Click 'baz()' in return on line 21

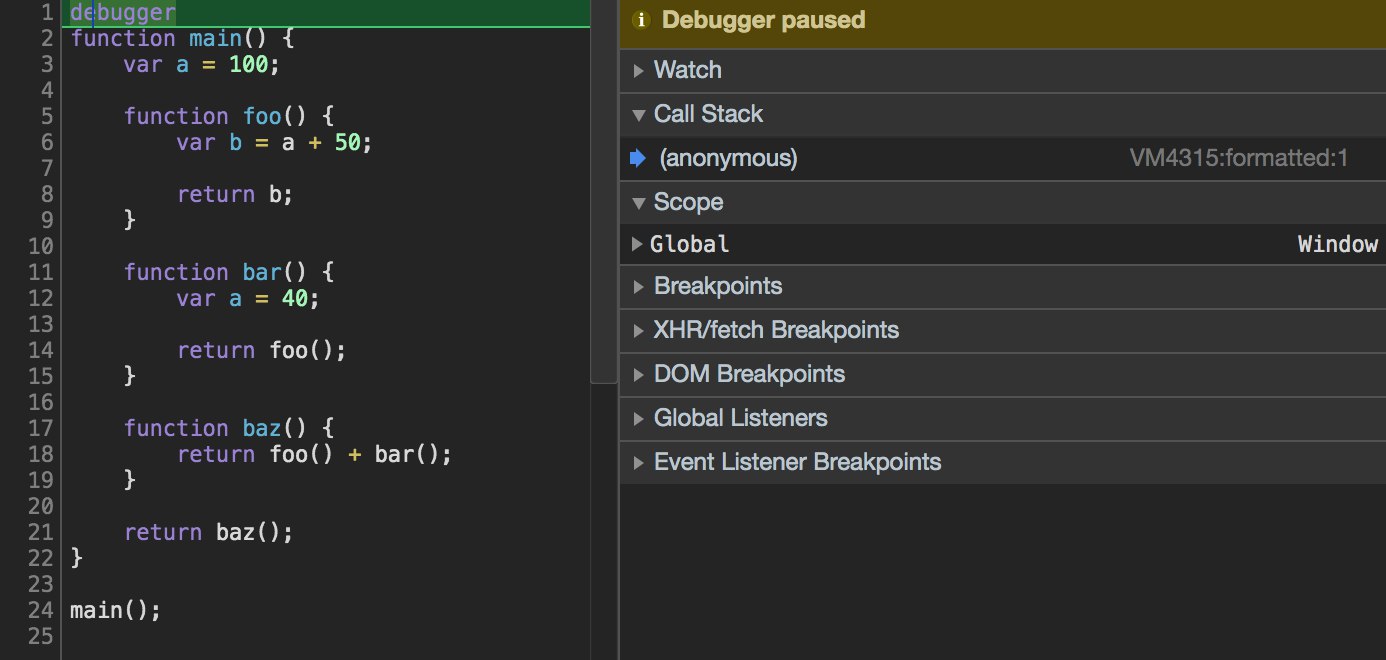(248, 533)
